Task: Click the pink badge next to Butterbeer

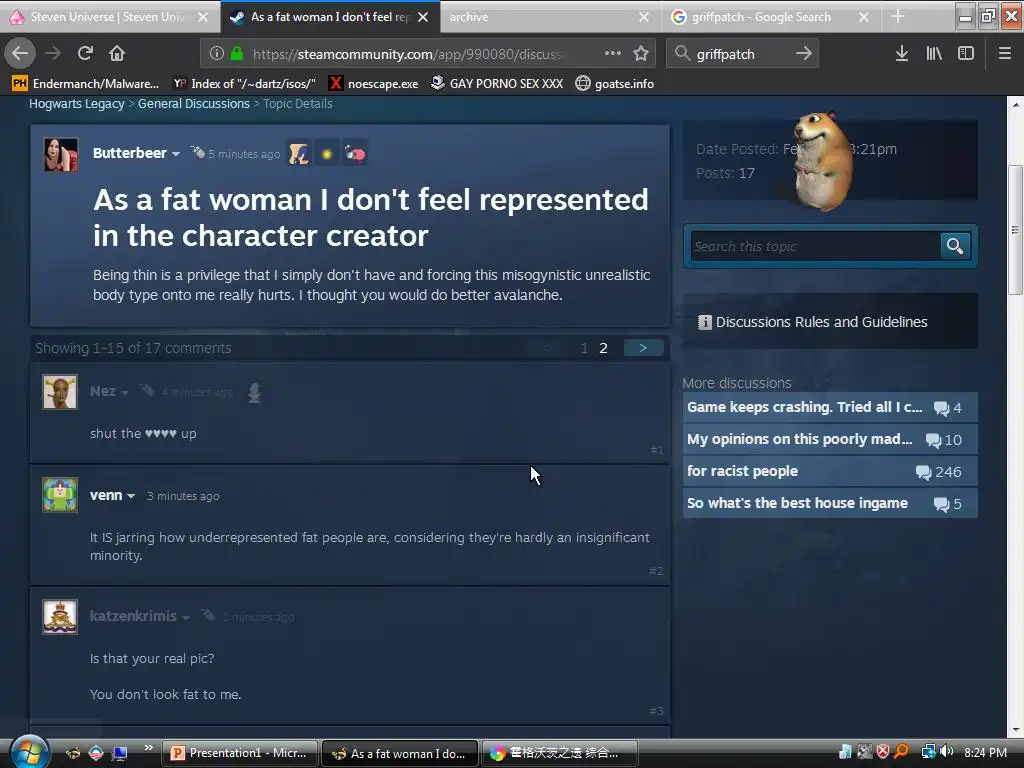Action: tap(355, 154)
